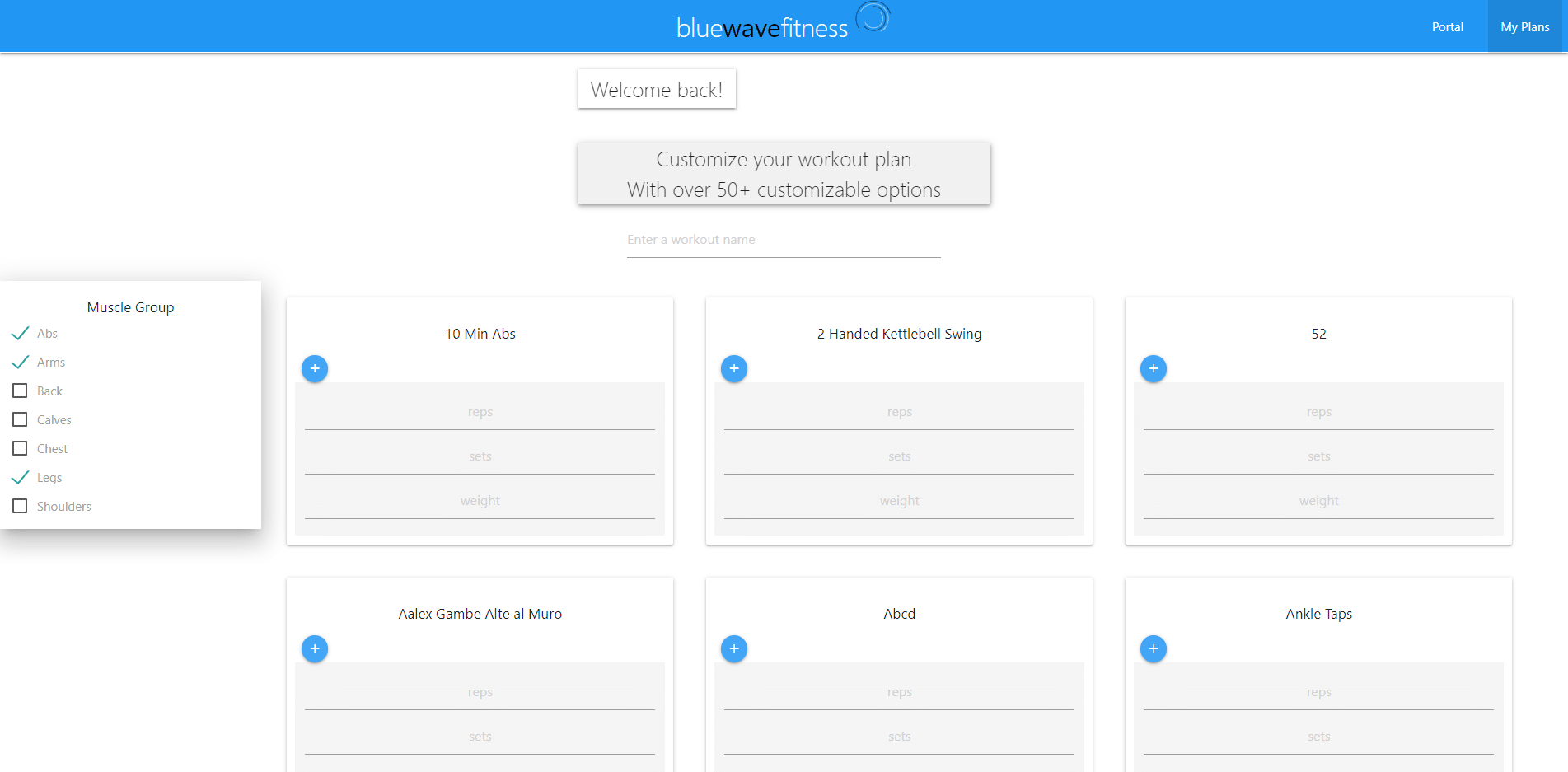
Task: Check the Calves muscle group
Action: point(21,420)
